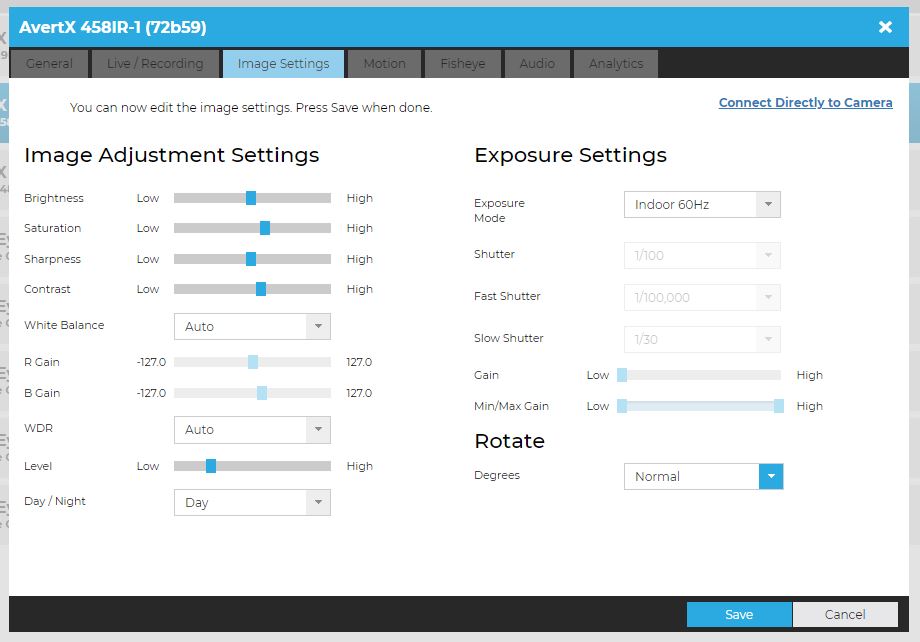Click the Sharpness slider handle
Image resolution: width=920 pixels, height=642 pixels.
[251, 259]
